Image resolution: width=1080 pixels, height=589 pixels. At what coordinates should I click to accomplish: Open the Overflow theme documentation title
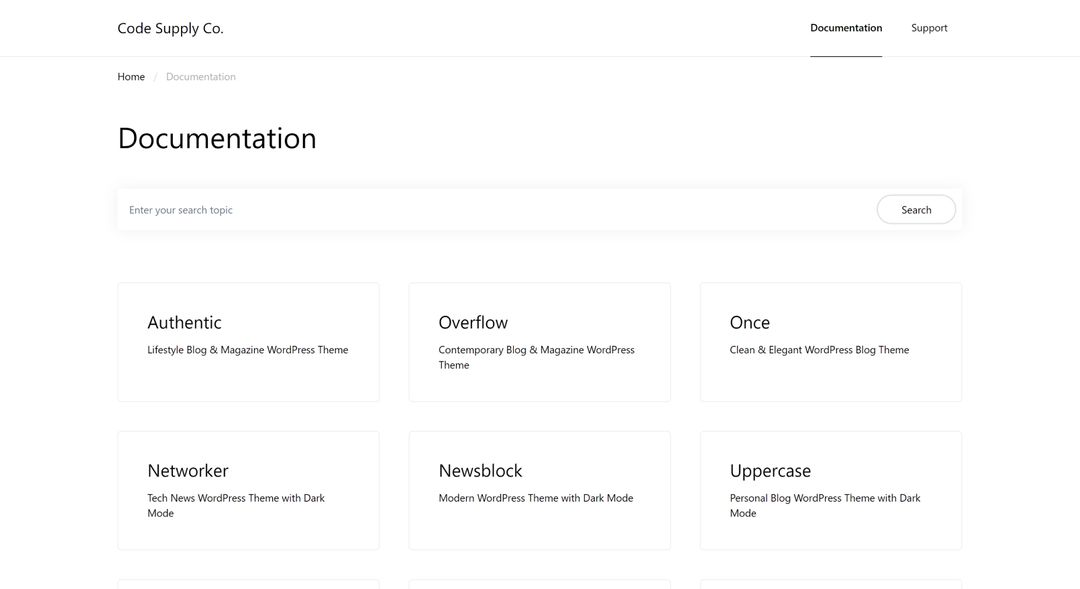(472, 322)
